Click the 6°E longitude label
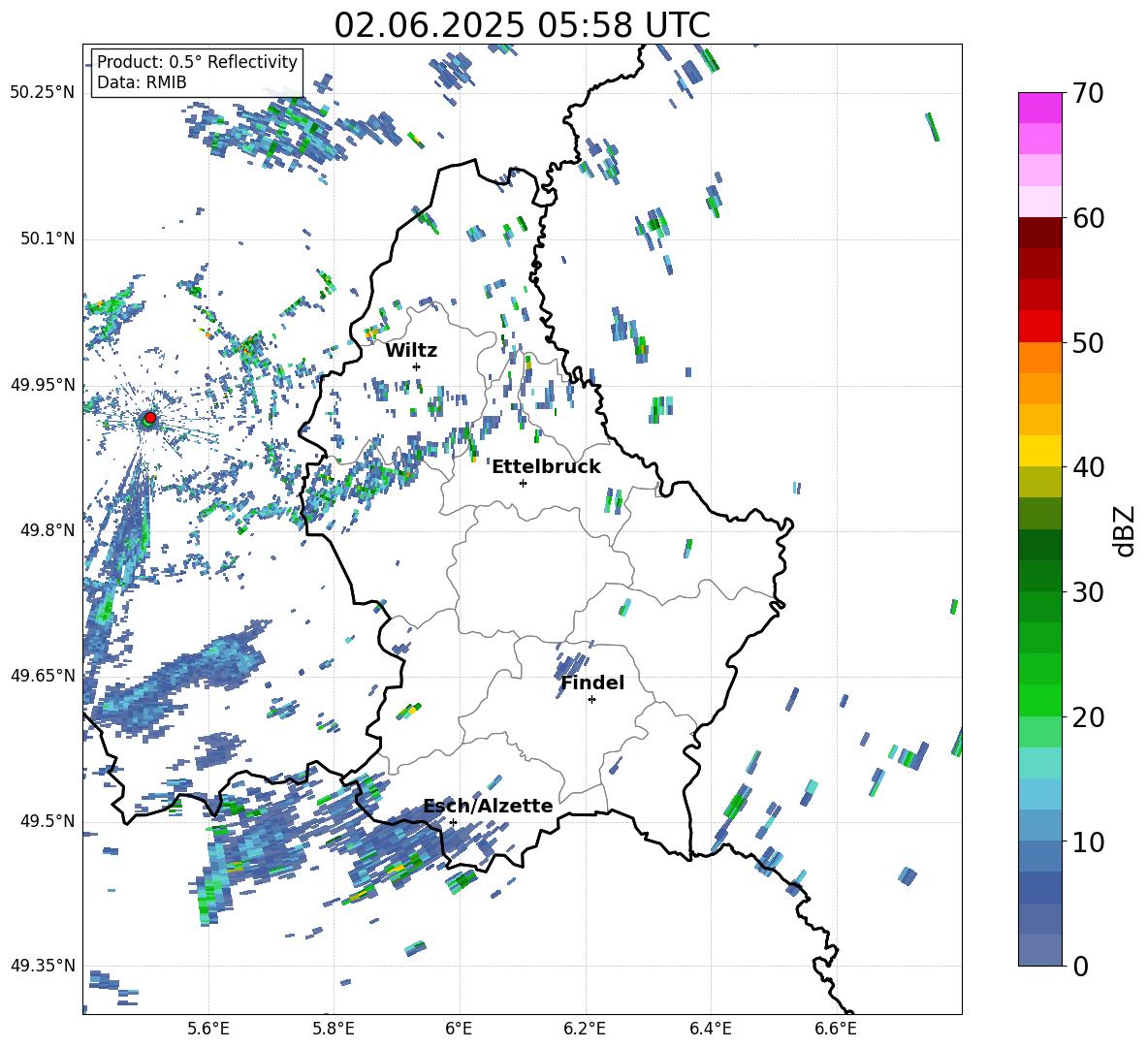The height and width of the screenshot is (1048, 1148). [459, 1029]
